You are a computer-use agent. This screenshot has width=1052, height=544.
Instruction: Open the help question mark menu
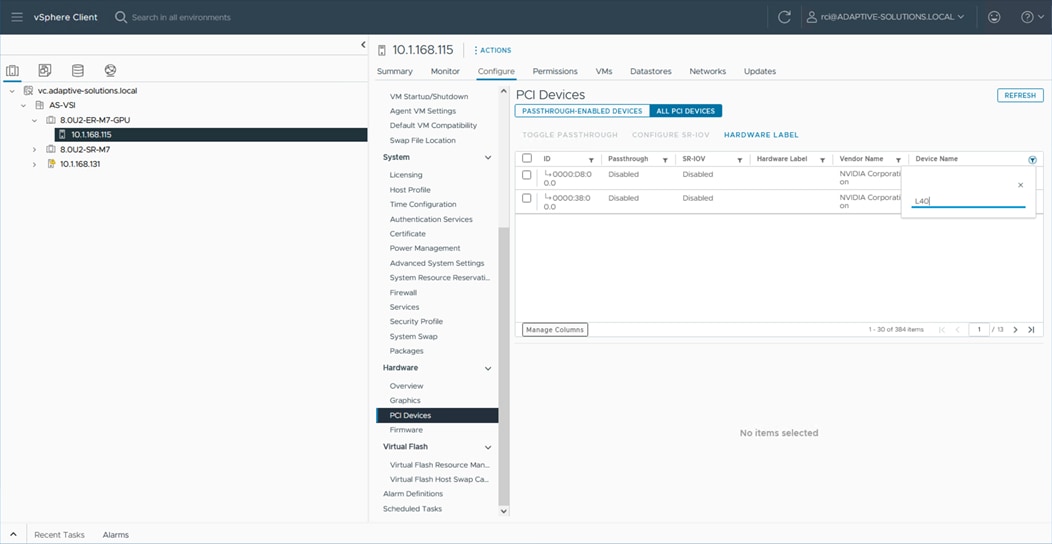[1029, 17]
